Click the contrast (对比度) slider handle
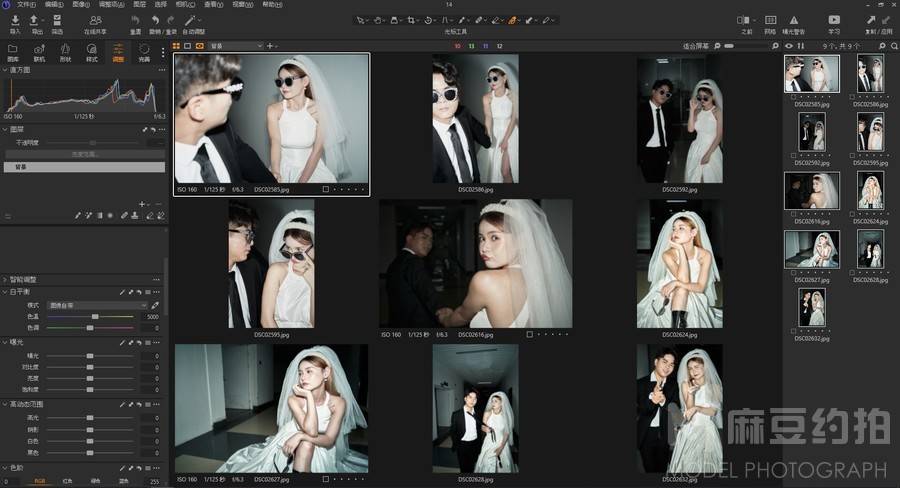The width and height of the screenshot is (900, 488). [90, 367]
